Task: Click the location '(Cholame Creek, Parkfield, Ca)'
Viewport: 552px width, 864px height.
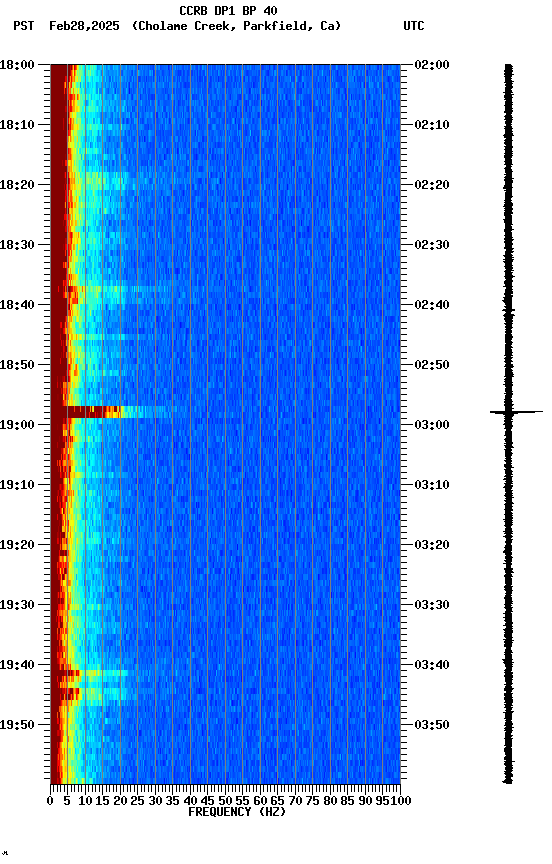Action: pyautogui.click(x=236, y=26)
